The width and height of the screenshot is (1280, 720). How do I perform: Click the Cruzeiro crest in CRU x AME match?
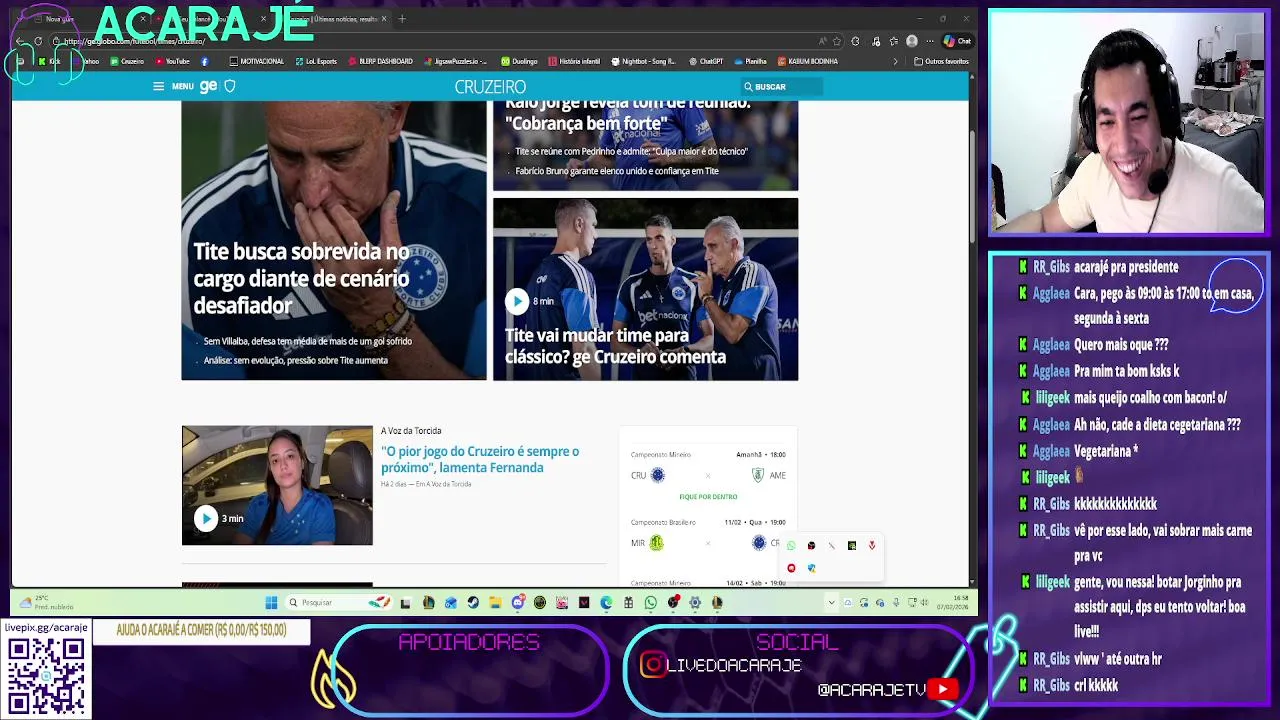(657, 475)
